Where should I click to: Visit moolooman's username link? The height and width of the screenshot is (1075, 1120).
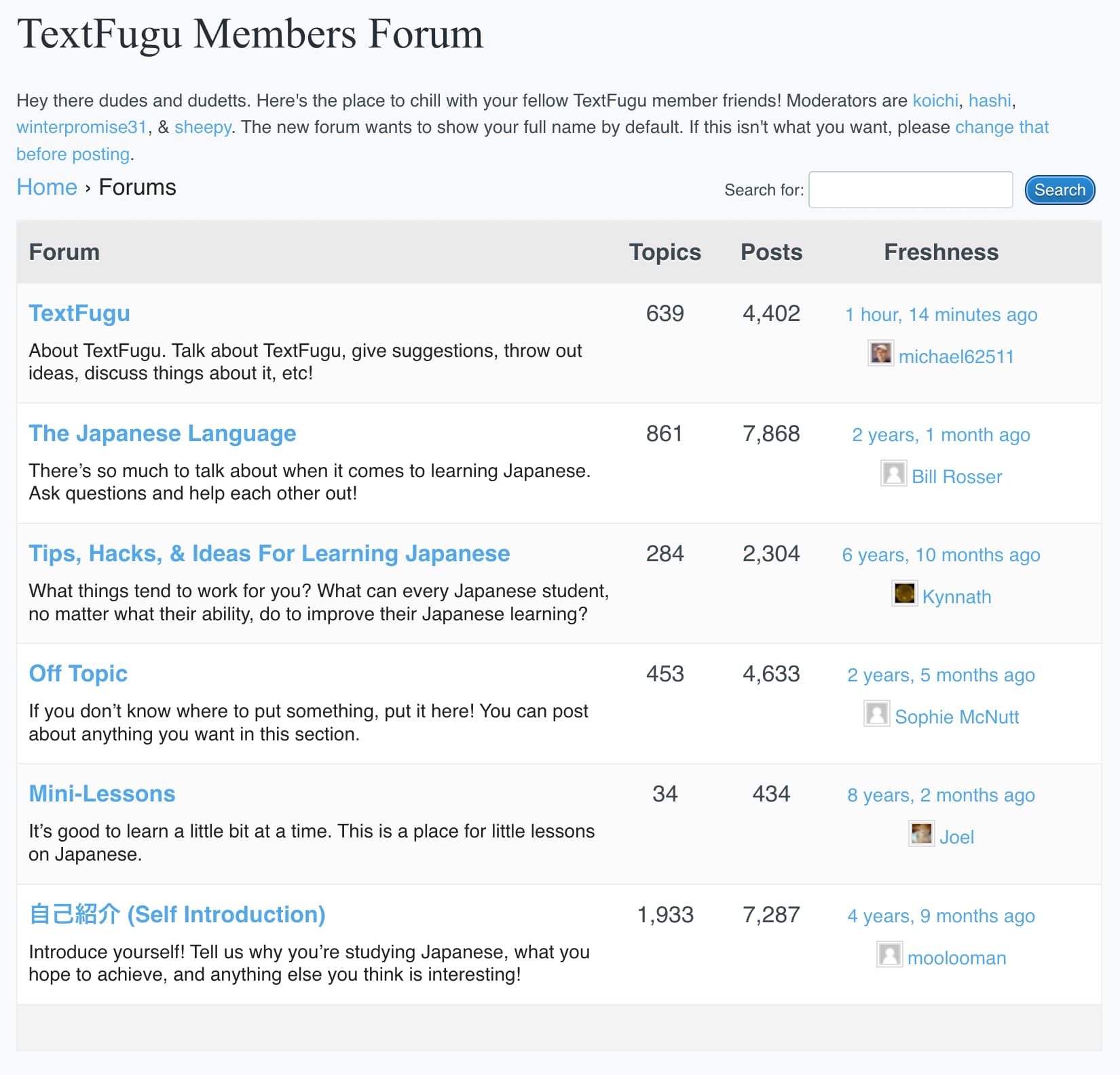coord(956,958)
